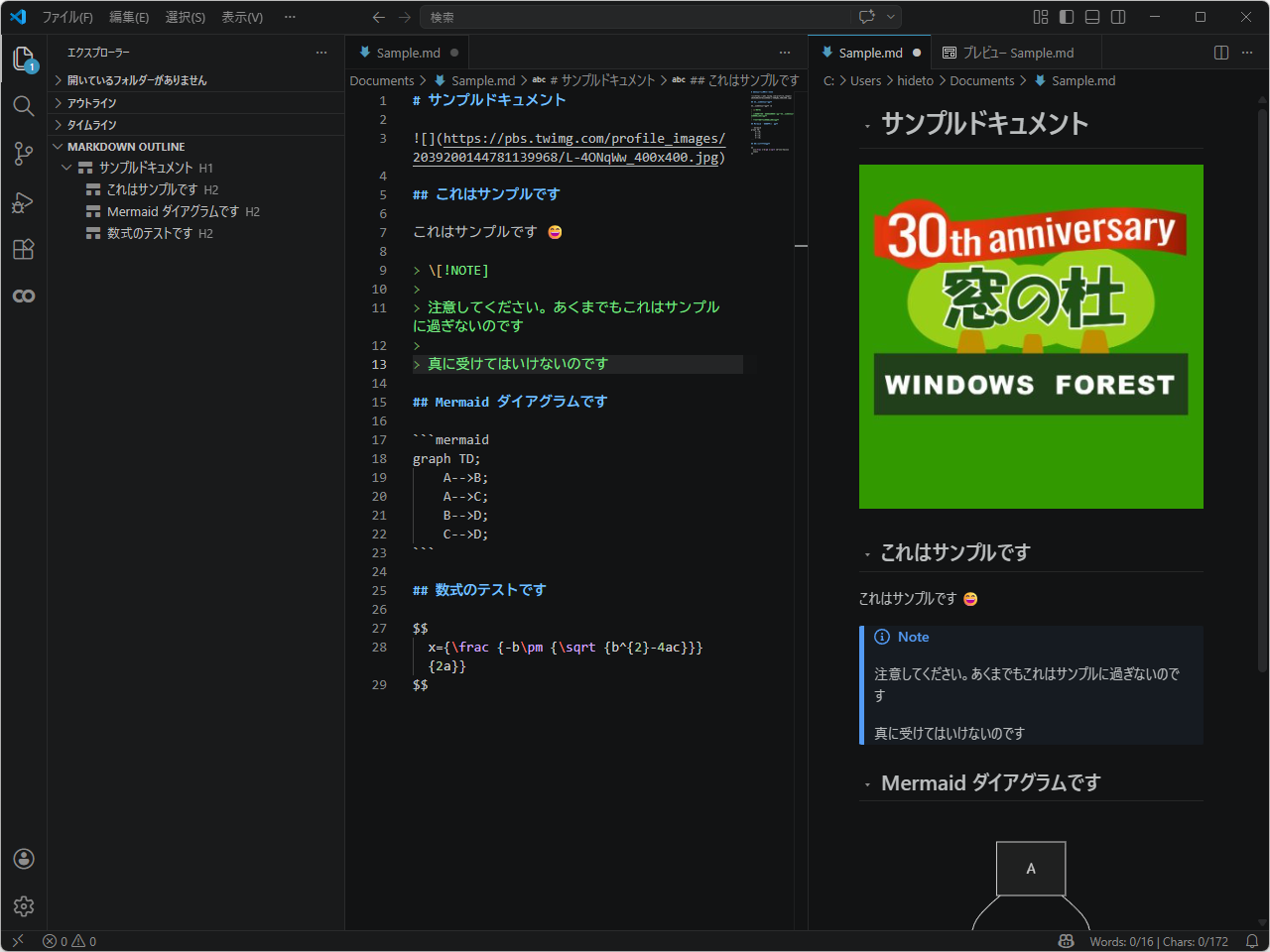Toggle the Primary Side Bar visibility

[1067, 17]
